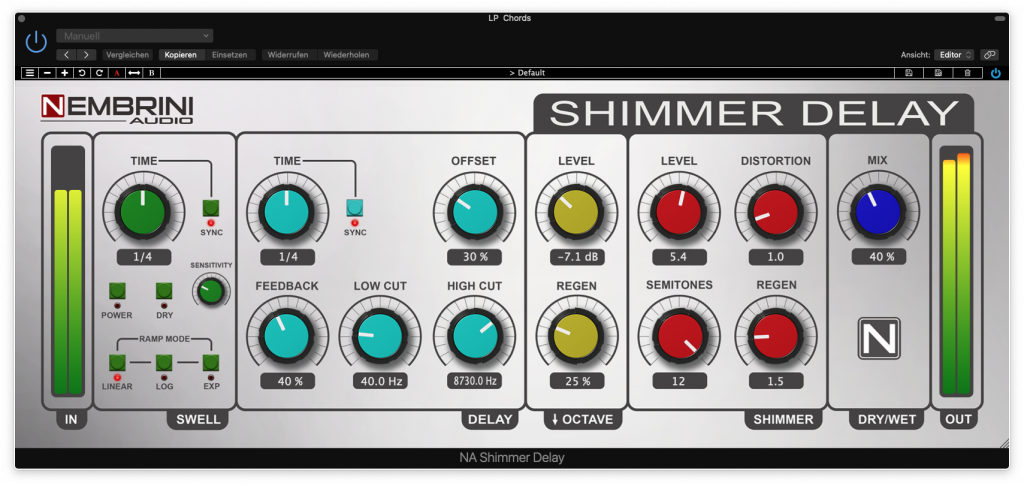
Task: Open the Ansicht Editor view dropdown
Action: (x=953, y=55)
